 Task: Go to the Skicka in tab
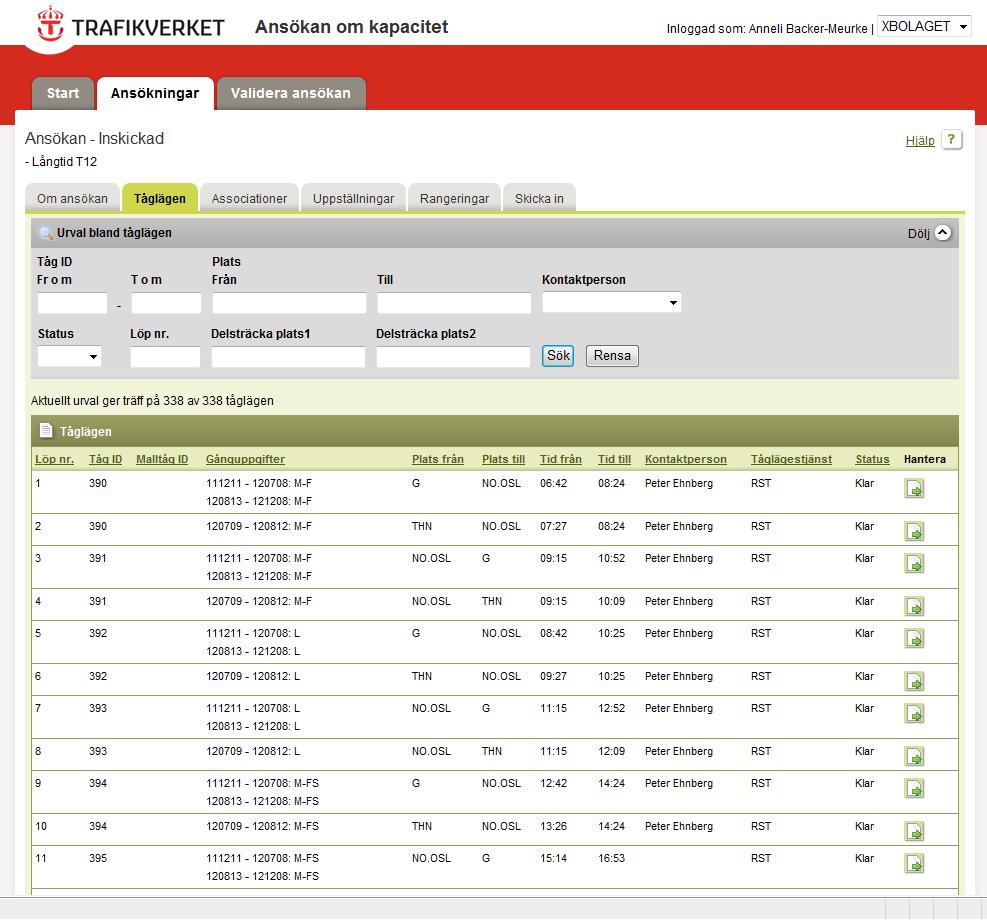pos(539,198)
